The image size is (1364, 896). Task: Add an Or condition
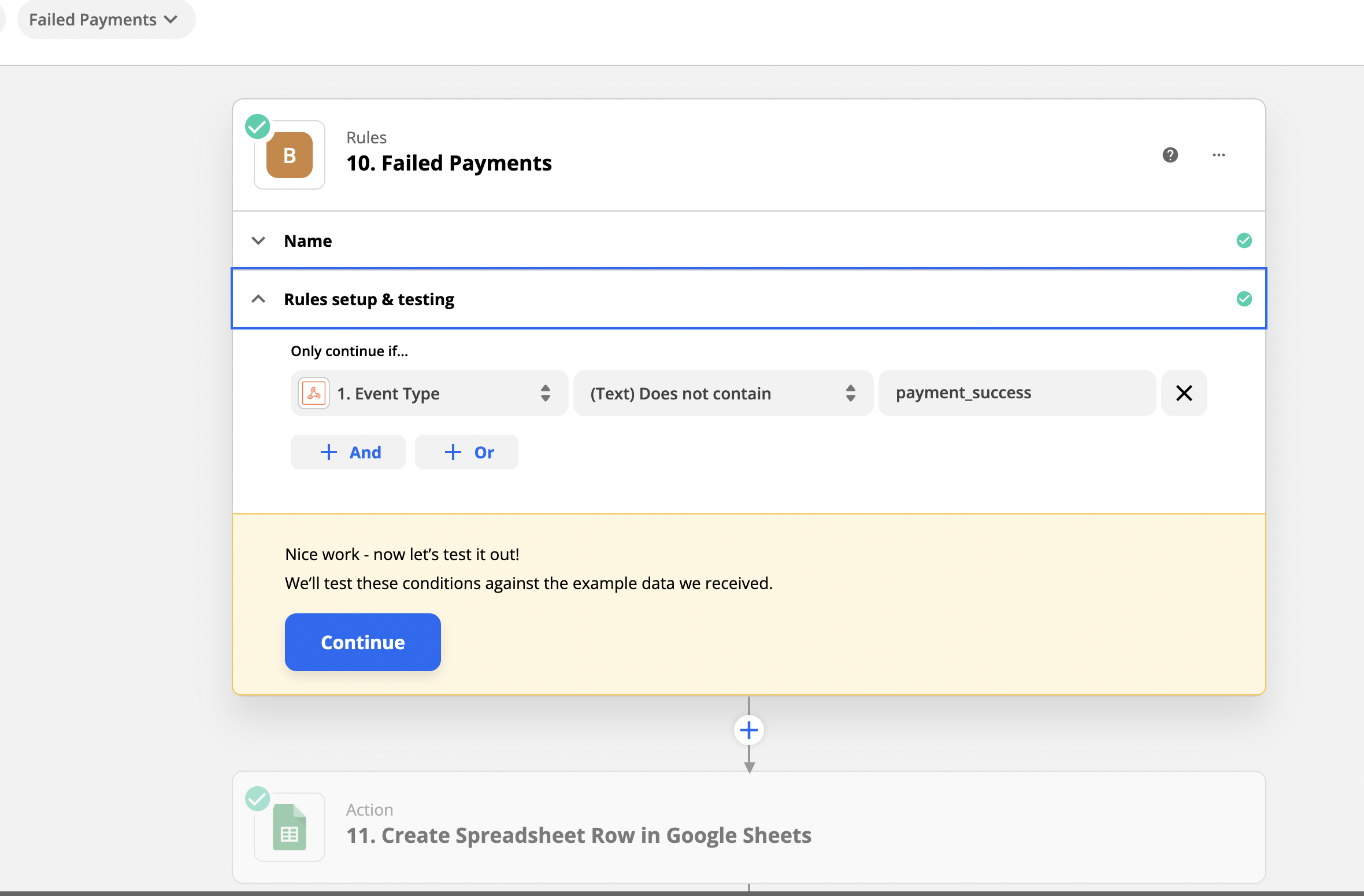[466, 452]
